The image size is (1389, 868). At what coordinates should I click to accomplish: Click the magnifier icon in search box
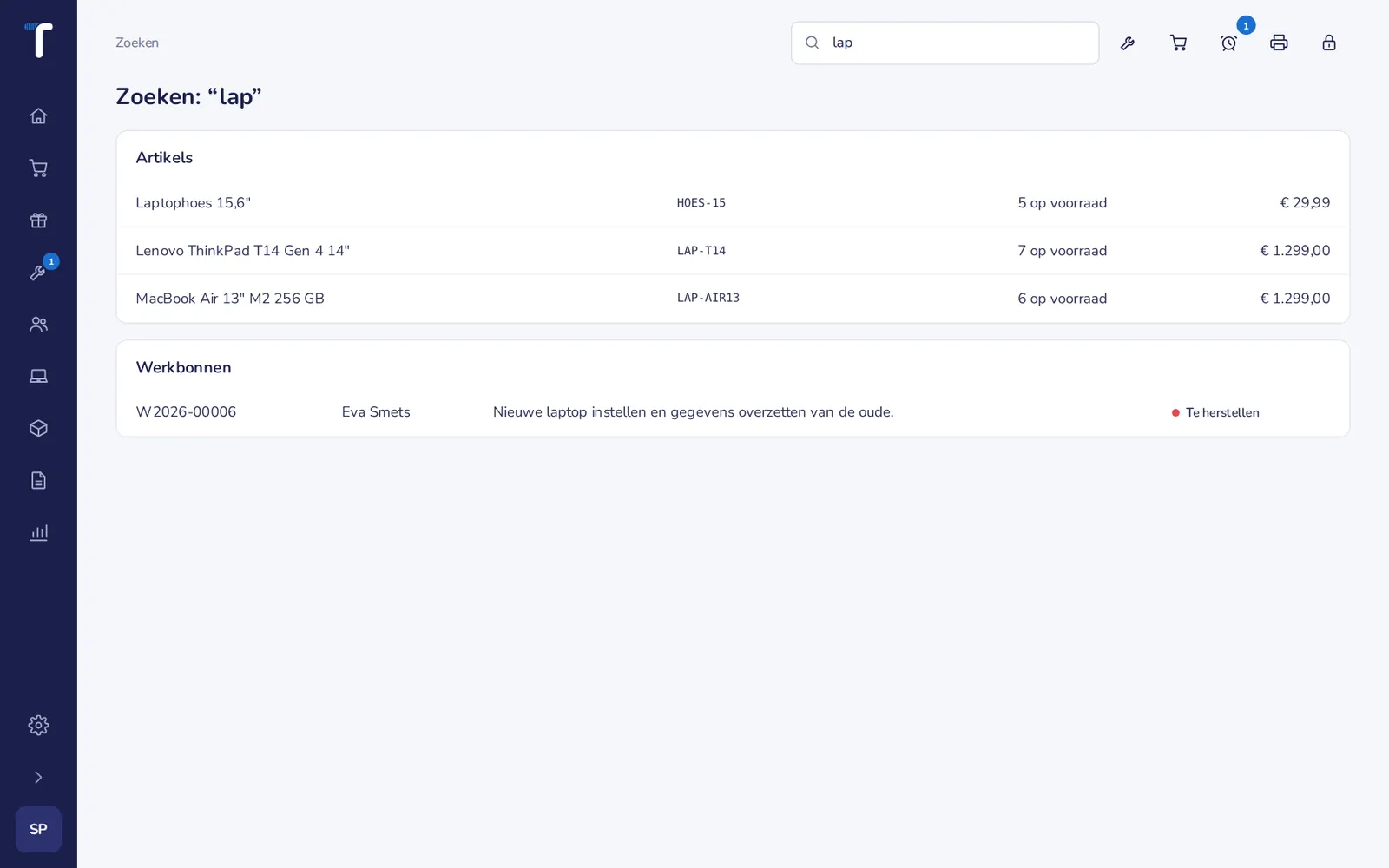(812, 43)
